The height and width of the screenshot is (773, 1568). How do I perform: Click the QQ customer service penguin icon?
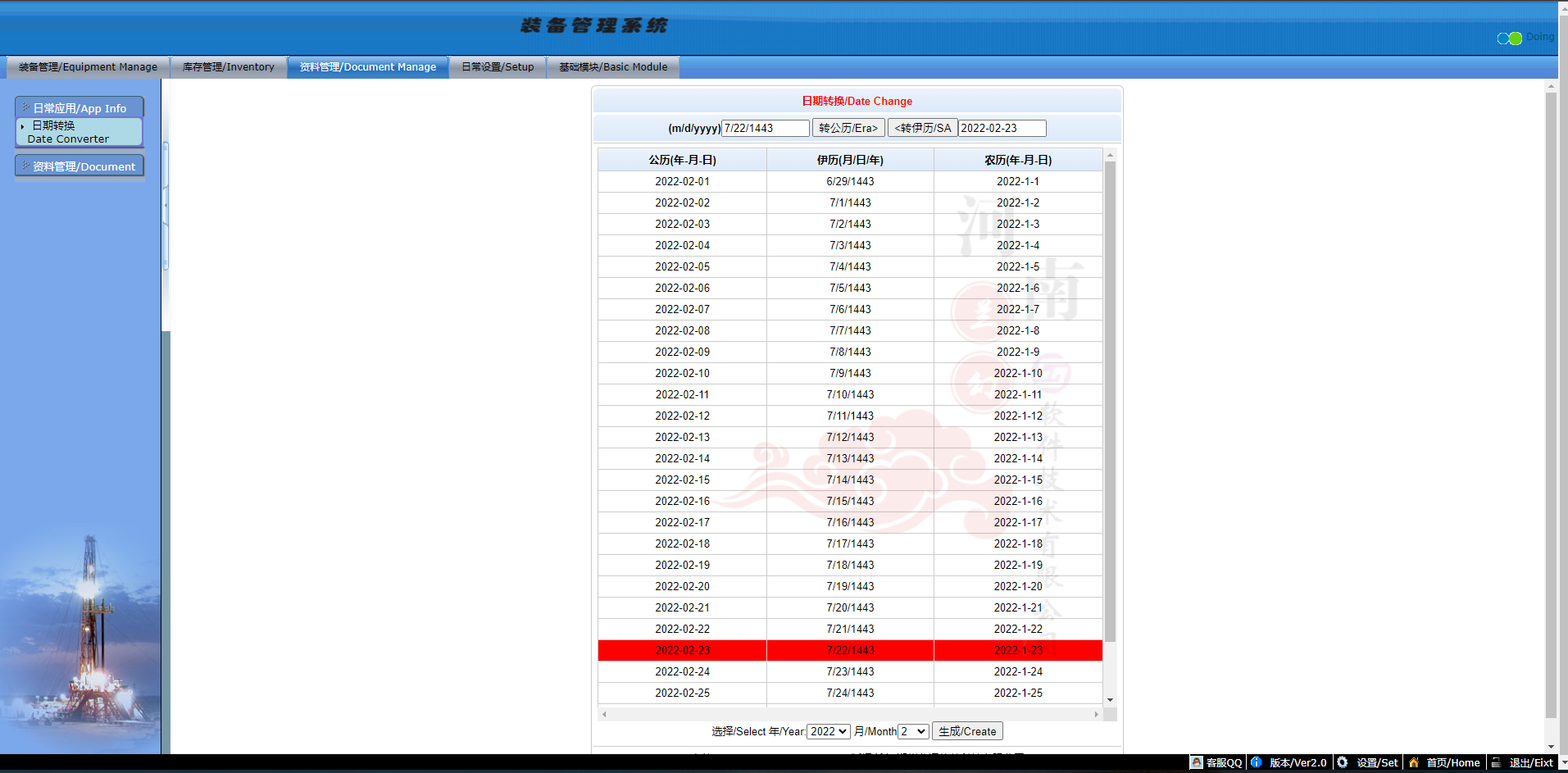(1197, 762)
